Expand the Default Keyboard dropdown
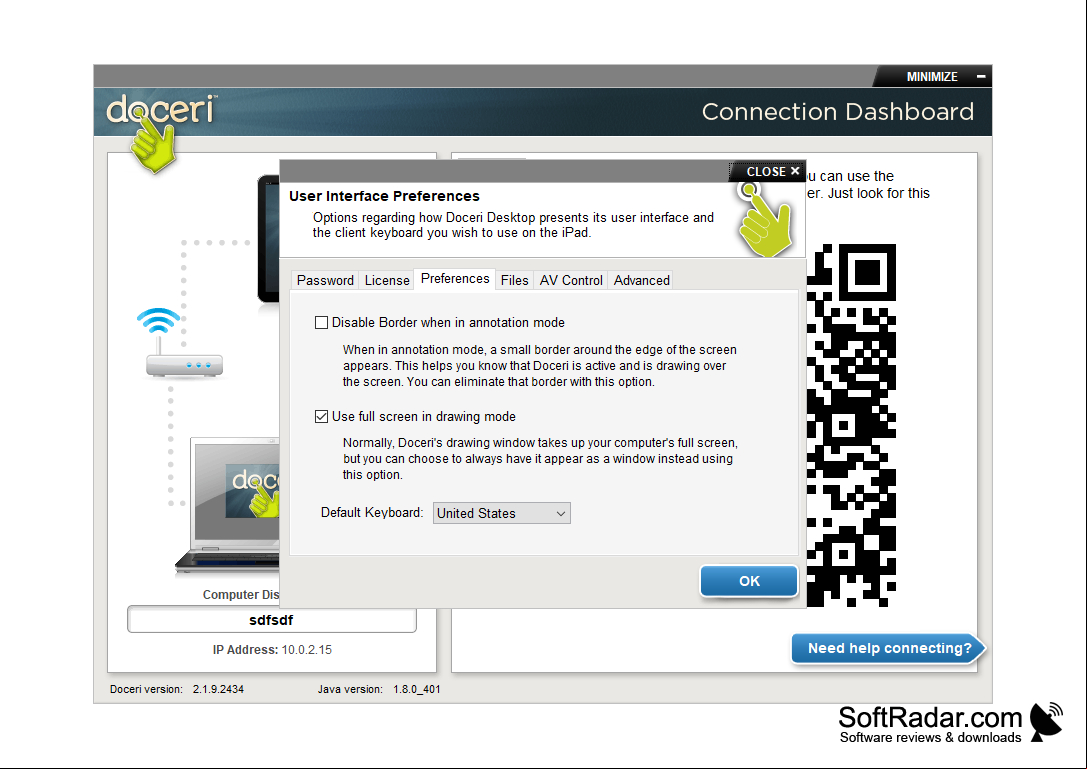Screen dimensions: 1087x769 coord(501,513)
